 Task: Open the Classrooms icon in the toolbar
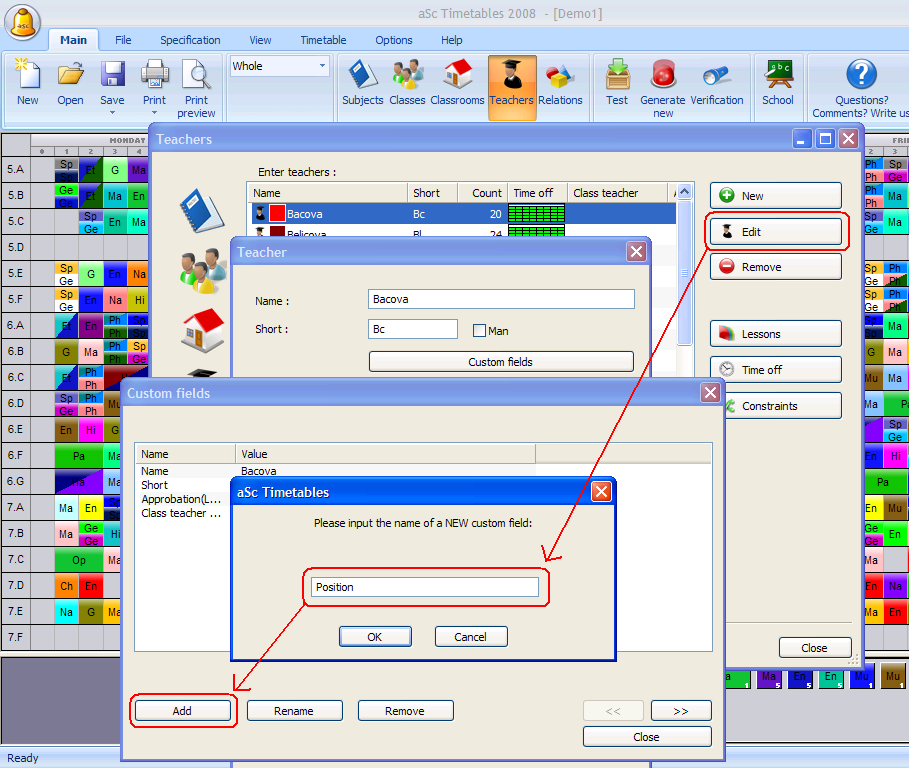click(457, 76)
